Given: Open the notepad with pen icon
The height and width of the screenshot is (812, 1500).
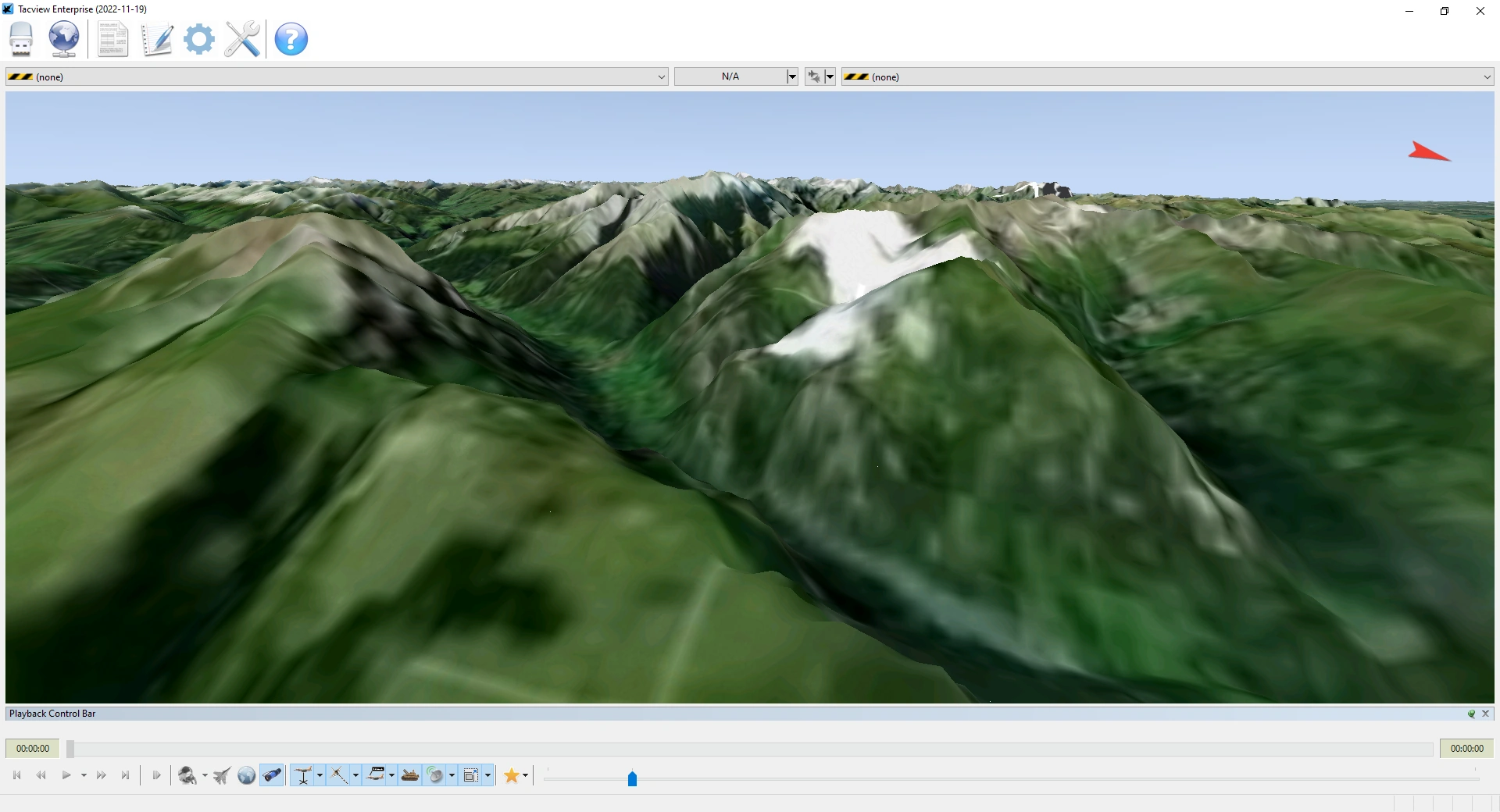Looking at the screenshot, I should [x=156, y=39].
